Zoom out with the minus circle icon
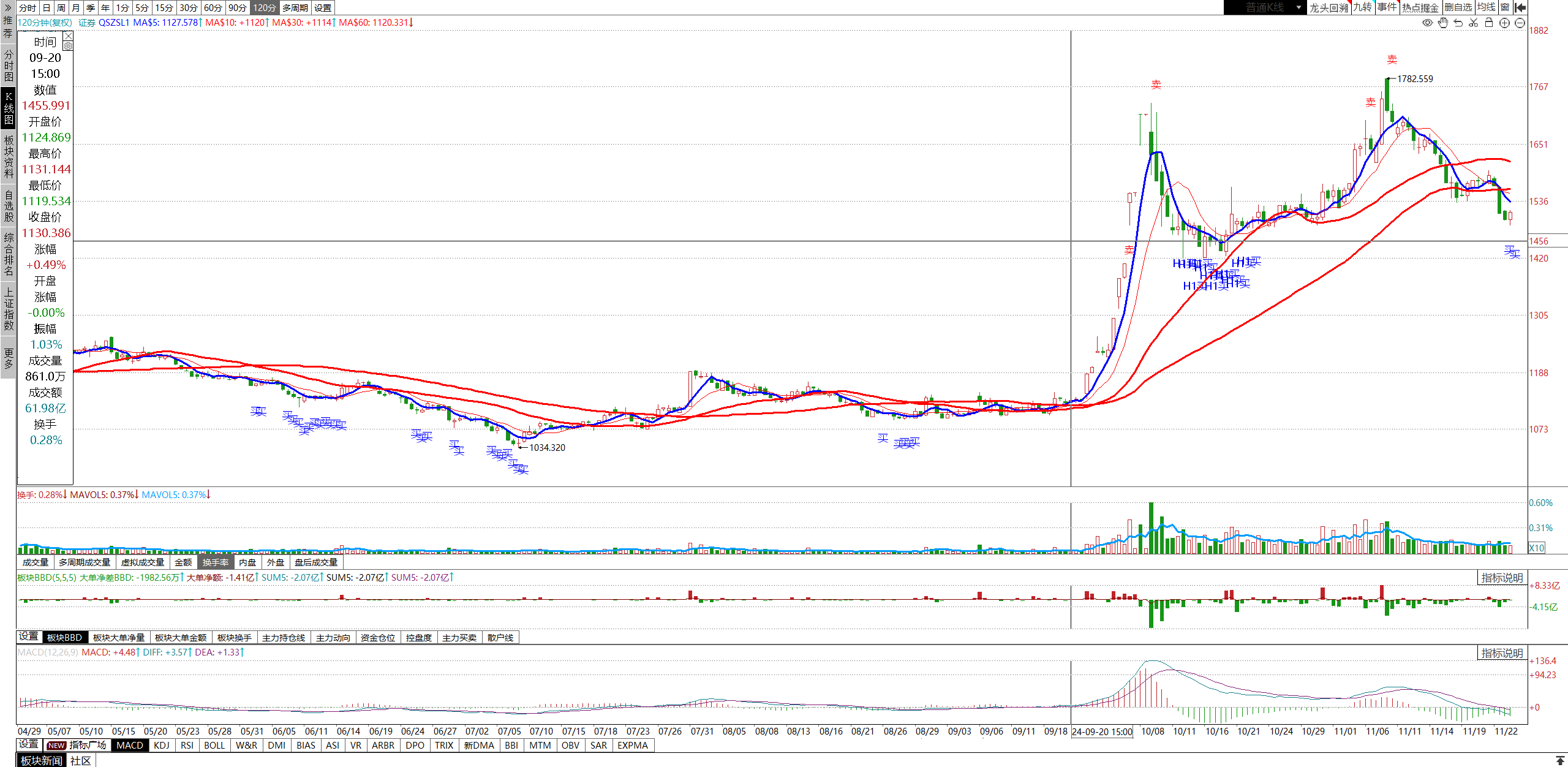This screenshot has width=1568, height=767. [x=1520, y=23]
